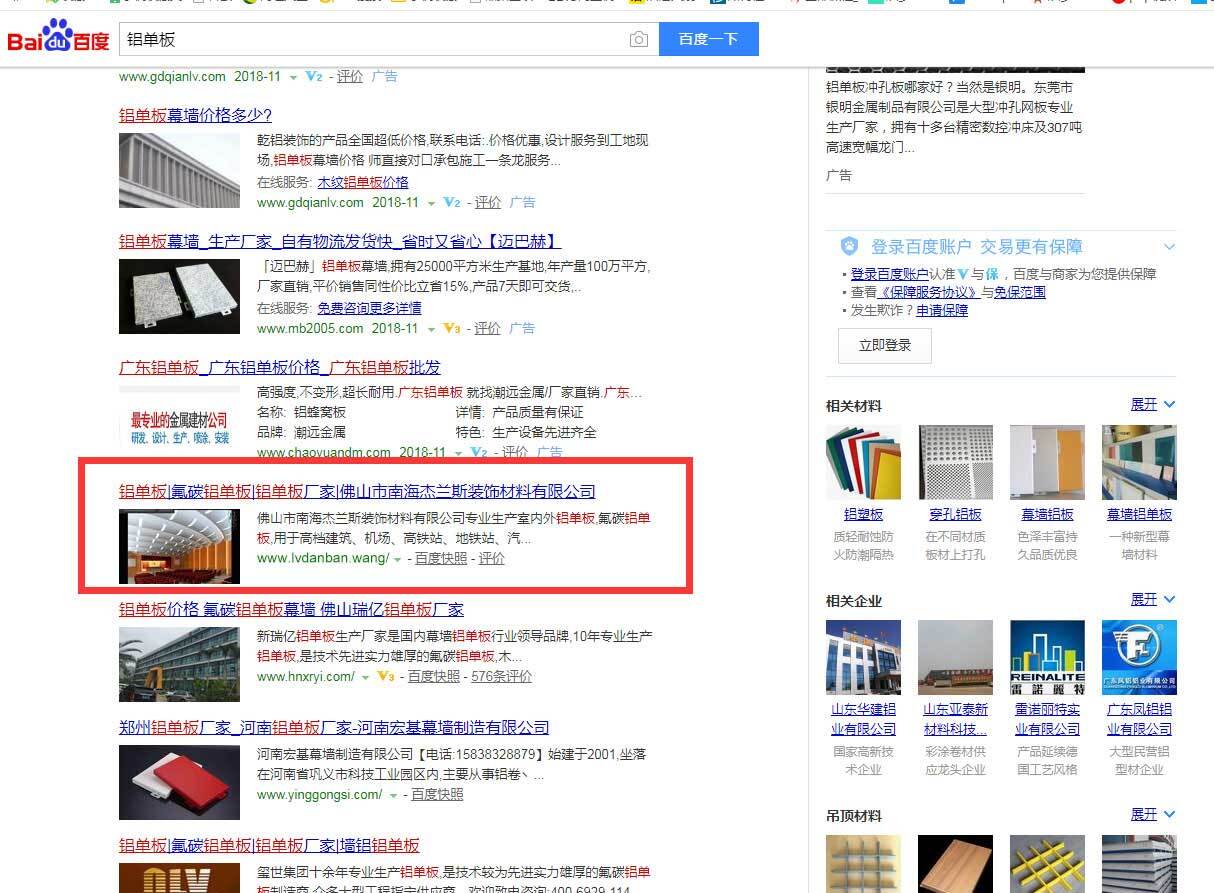1214x893 pixels.
Task: Open the 铝单板幕墙价格多少? result
Action: point(195,115)
